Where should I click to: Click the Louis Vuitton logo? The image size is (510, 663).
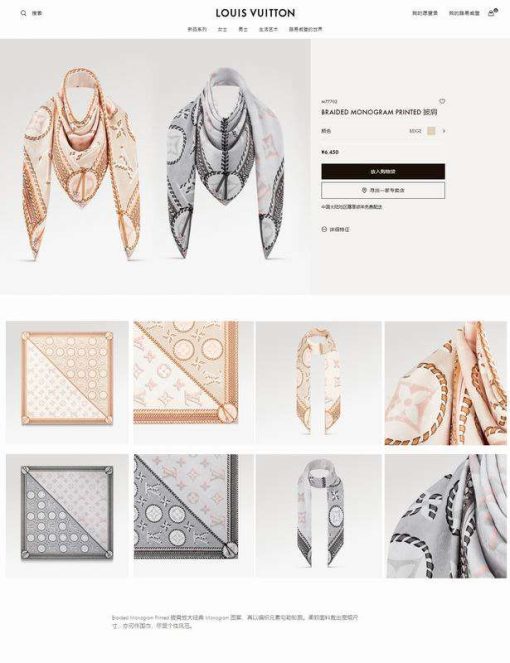tap(255, 13)
